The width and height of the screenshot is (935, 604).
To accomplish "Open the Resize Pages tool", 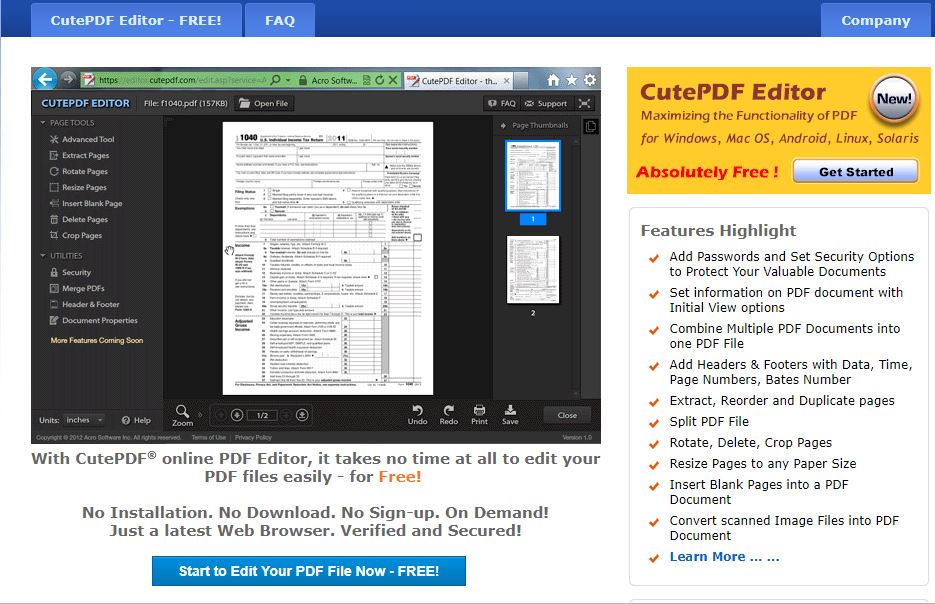I will click(80, 187).
